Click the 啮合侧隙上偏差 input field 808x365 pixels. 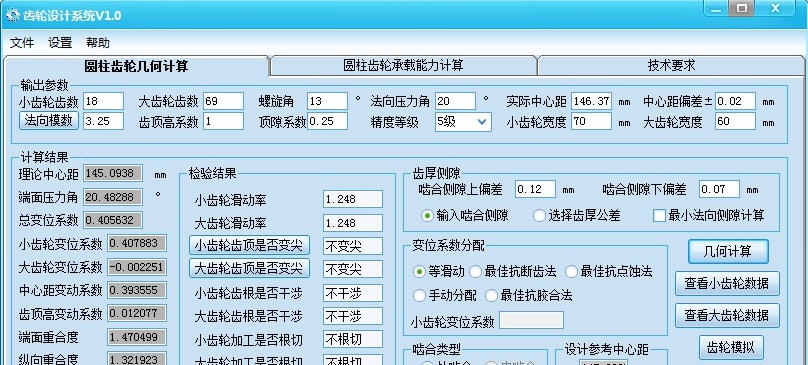pos(535,189)
